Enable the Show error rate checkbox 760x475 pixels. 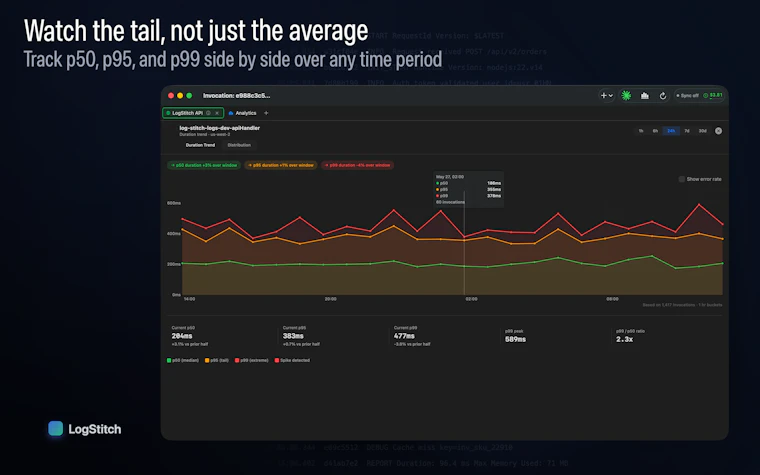point(682,179)
